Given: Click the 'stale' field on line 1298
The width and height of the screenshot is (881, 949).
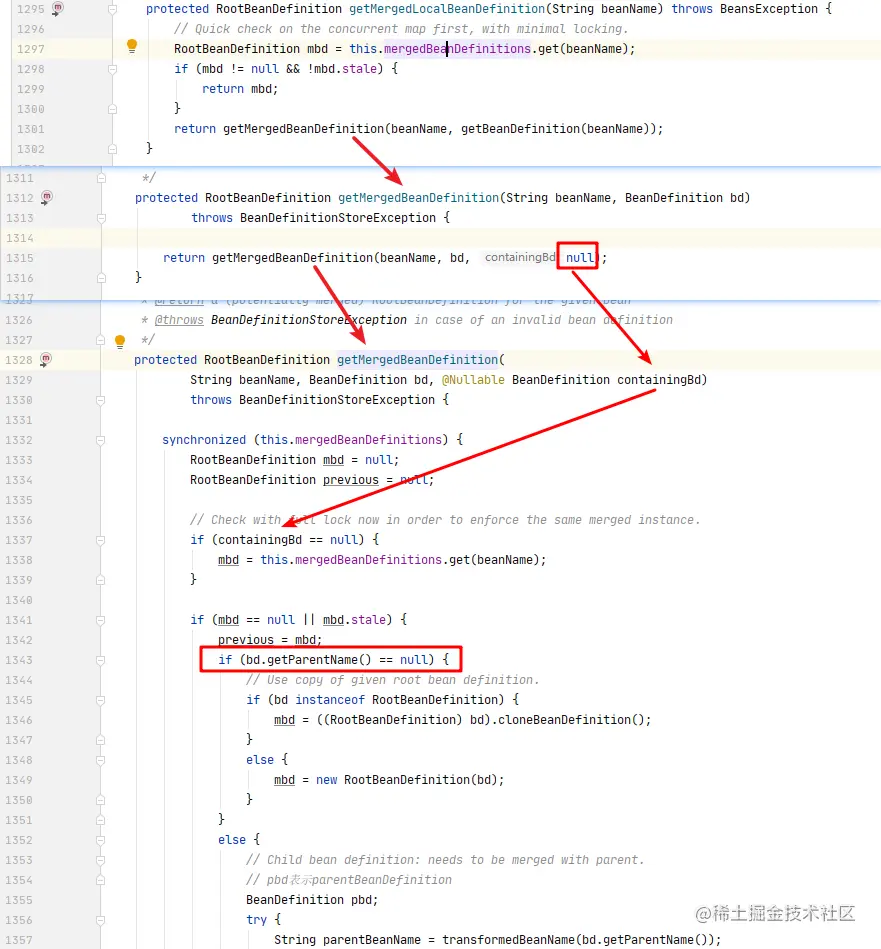Looking at the screenshot, I should 359,69.
